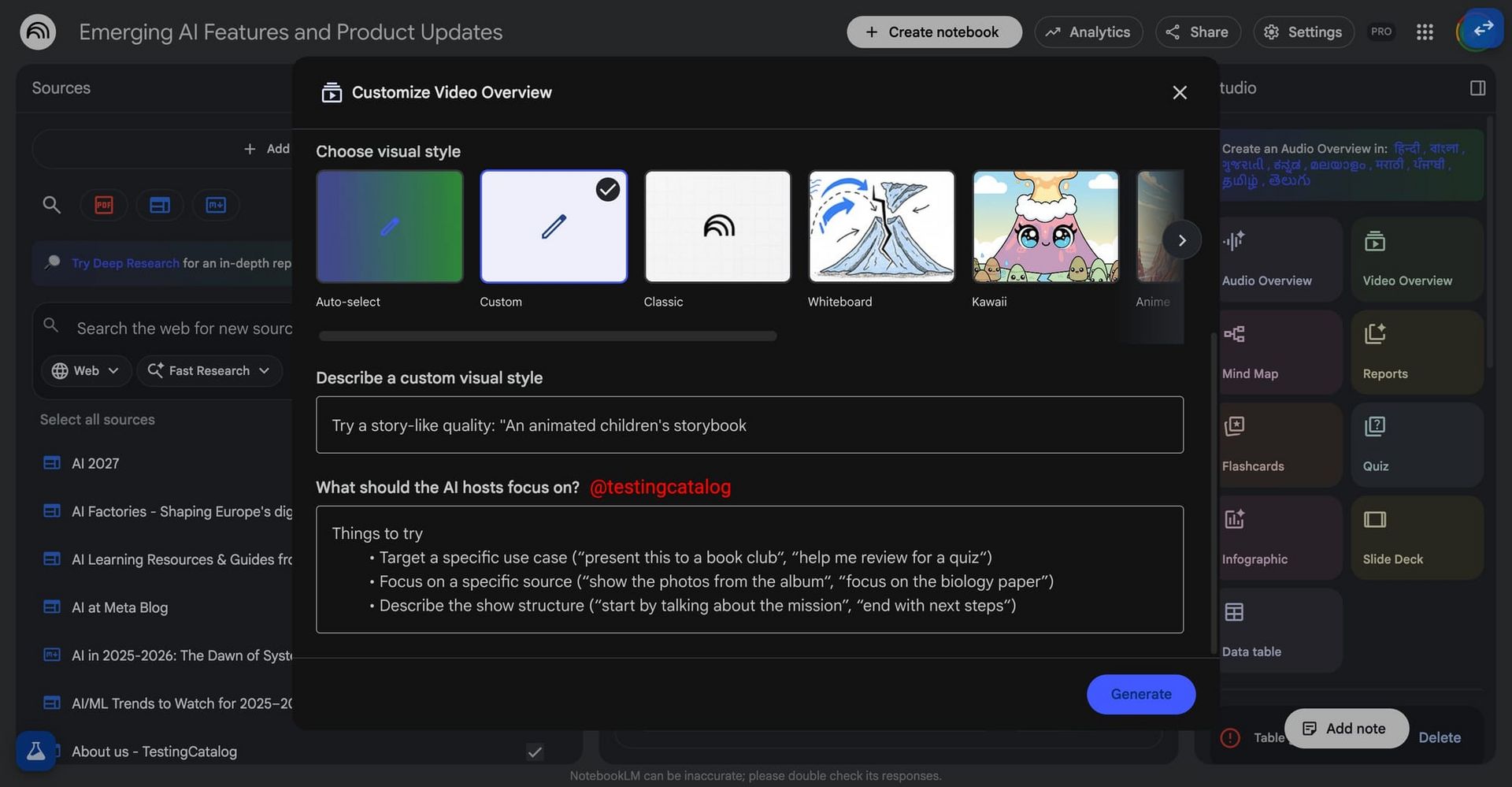Click the Add note button
The width and height of the screenshot is (1512, 787).
point(1346,729)
